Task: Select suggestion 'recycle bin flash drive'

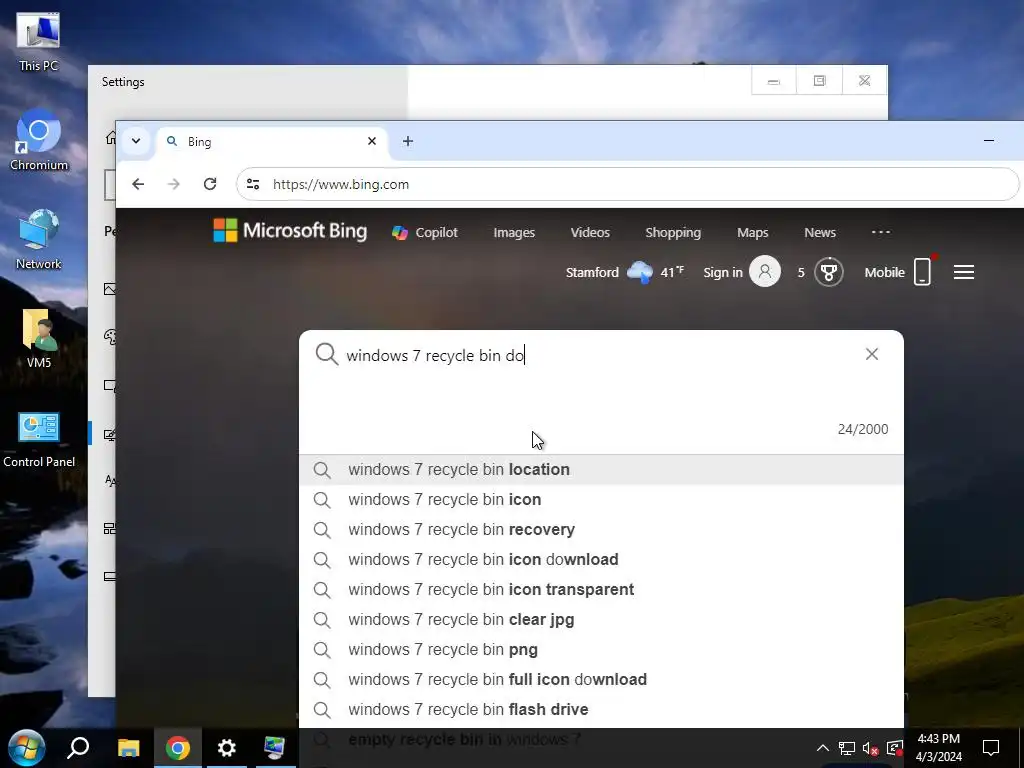Action: [601, 710]
